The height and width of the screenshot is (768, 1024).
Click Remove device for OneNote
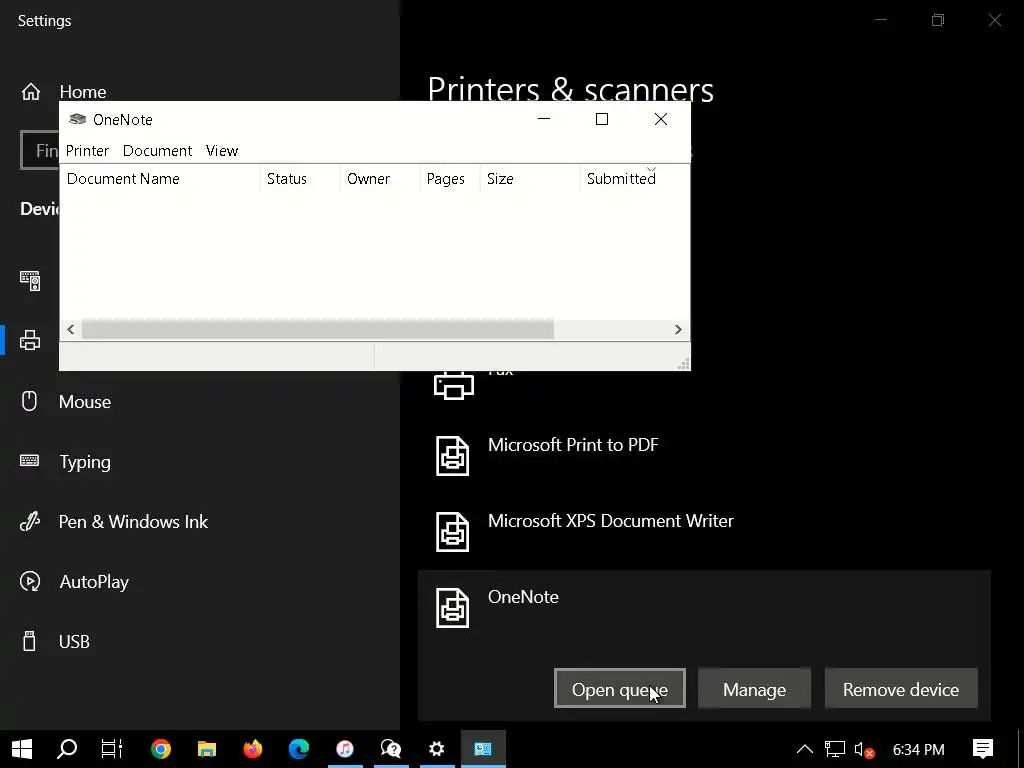pyautogui.click(x=901, y=688)
